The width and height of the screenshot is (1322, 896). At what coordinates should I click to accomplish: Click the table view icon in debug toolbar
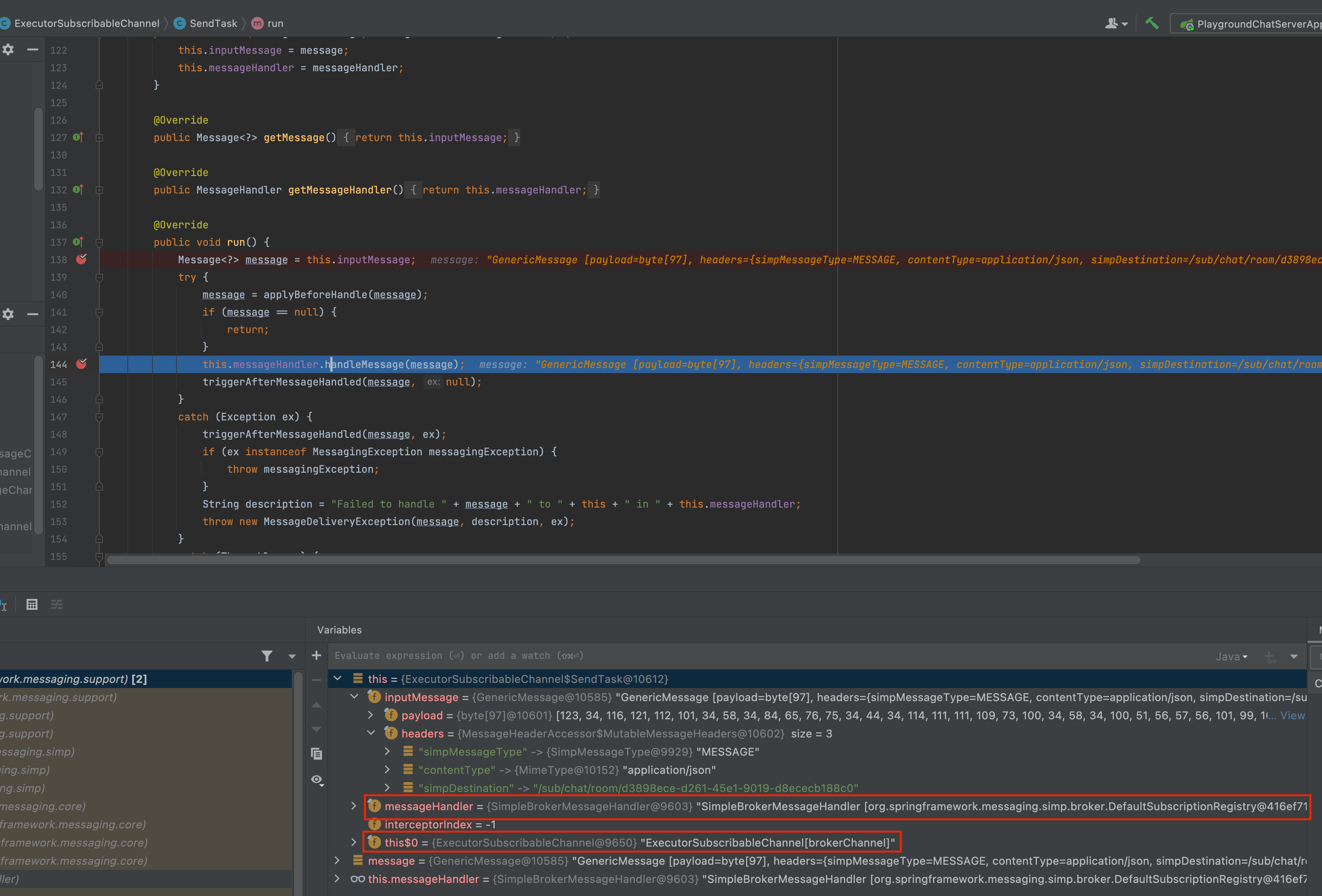[x=32, y=604]
